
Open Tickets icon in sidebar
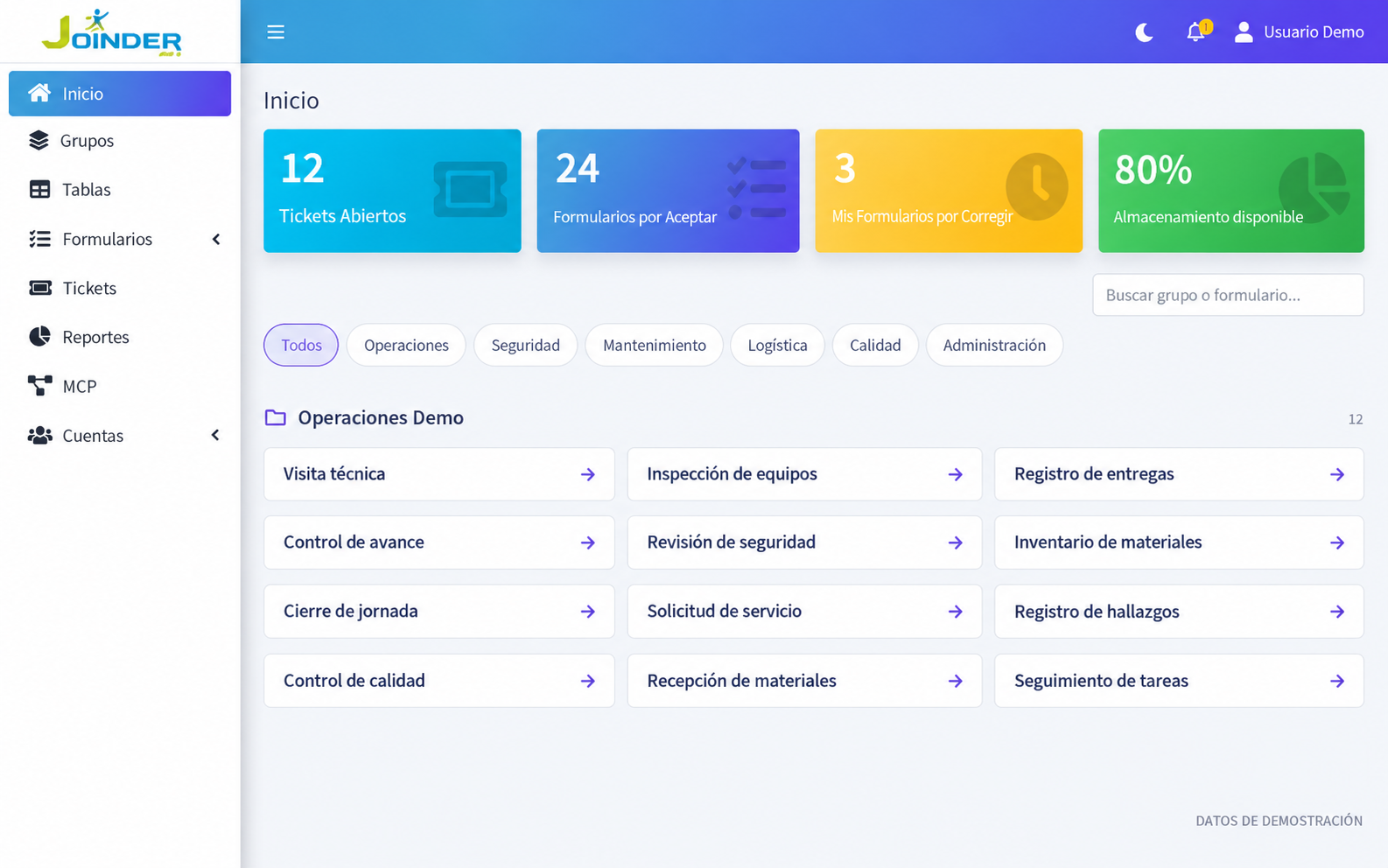(40, 288)
